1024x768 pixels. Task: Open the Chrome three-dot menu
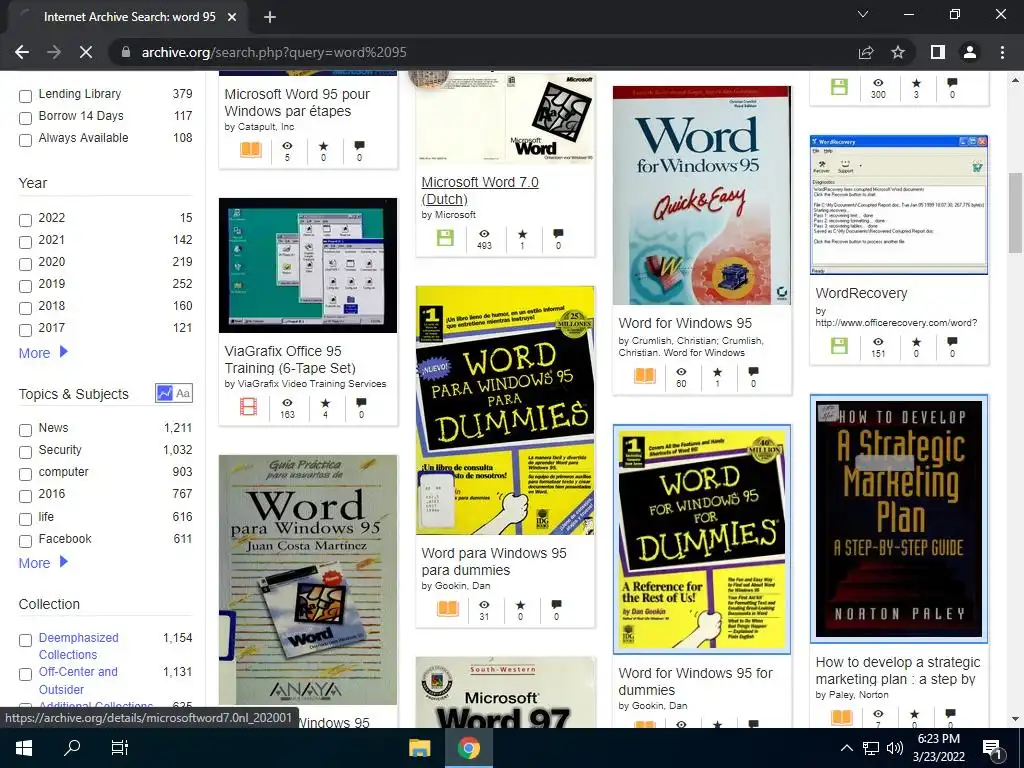1002,52
